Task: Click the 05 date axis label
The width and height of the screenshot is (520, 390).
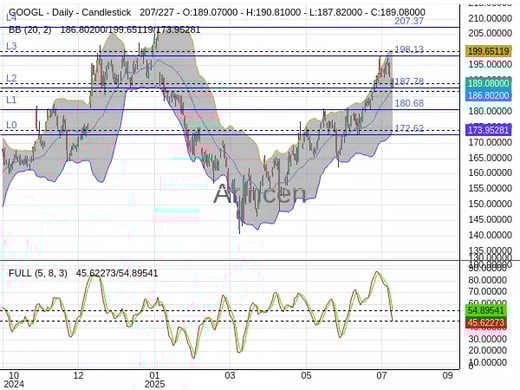Action: (x=306, y=375)
